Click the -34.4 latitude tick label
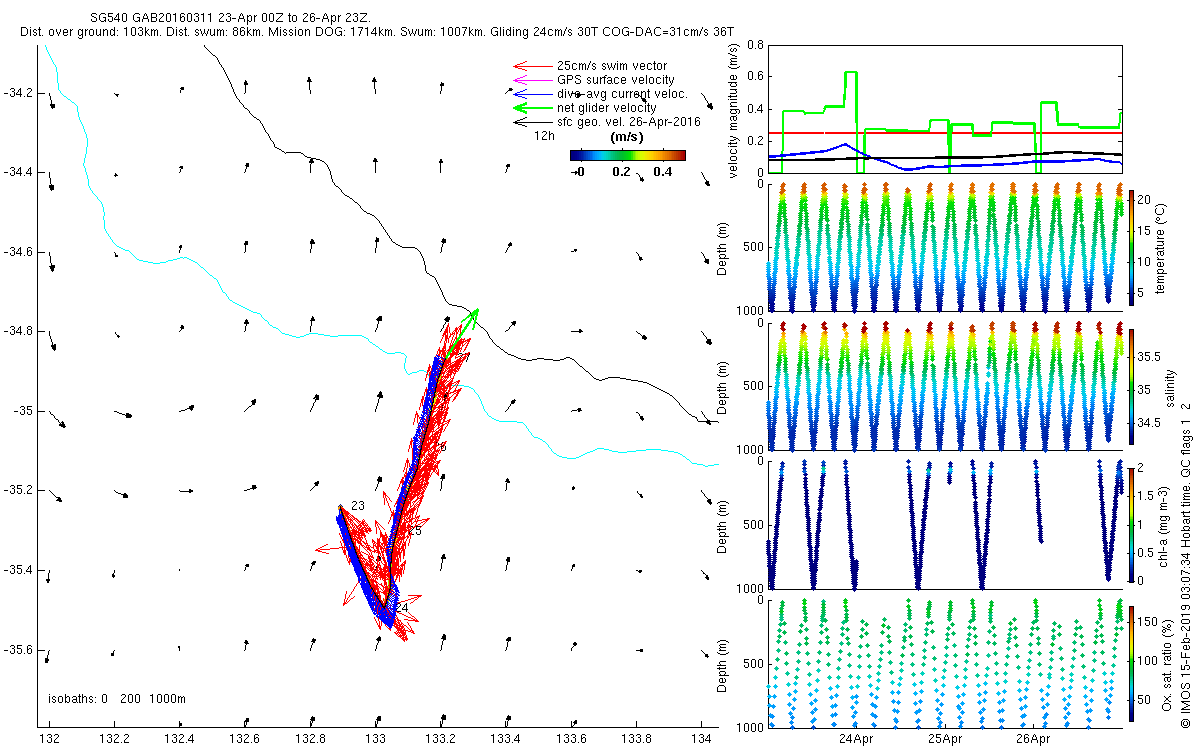Screen dimensions: 1200x750 tap(19, 172)
